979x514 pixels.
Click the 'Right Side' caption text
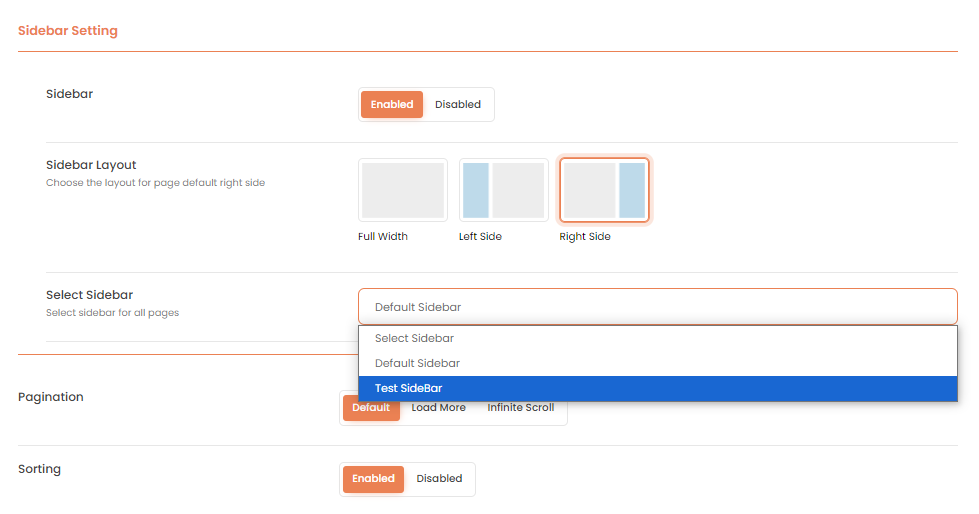tap(585, 237)
